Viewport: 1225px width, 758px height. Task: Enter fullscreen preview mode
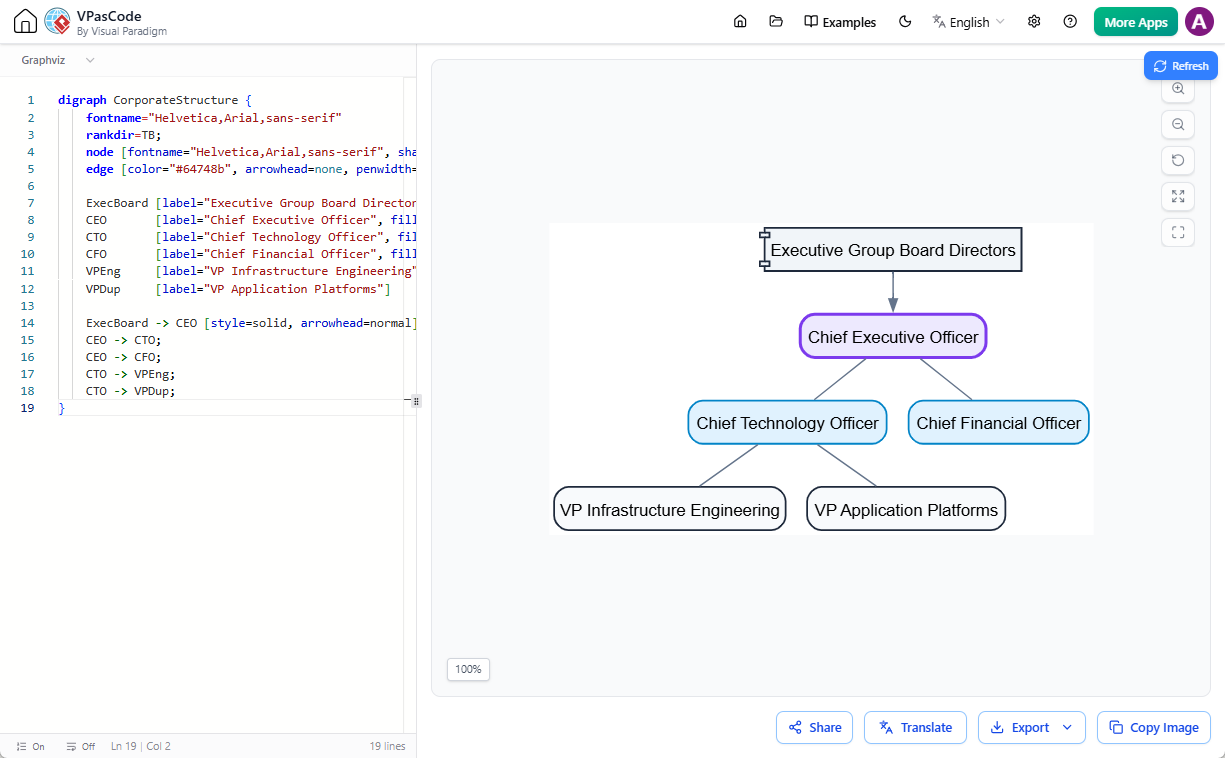1178,233
